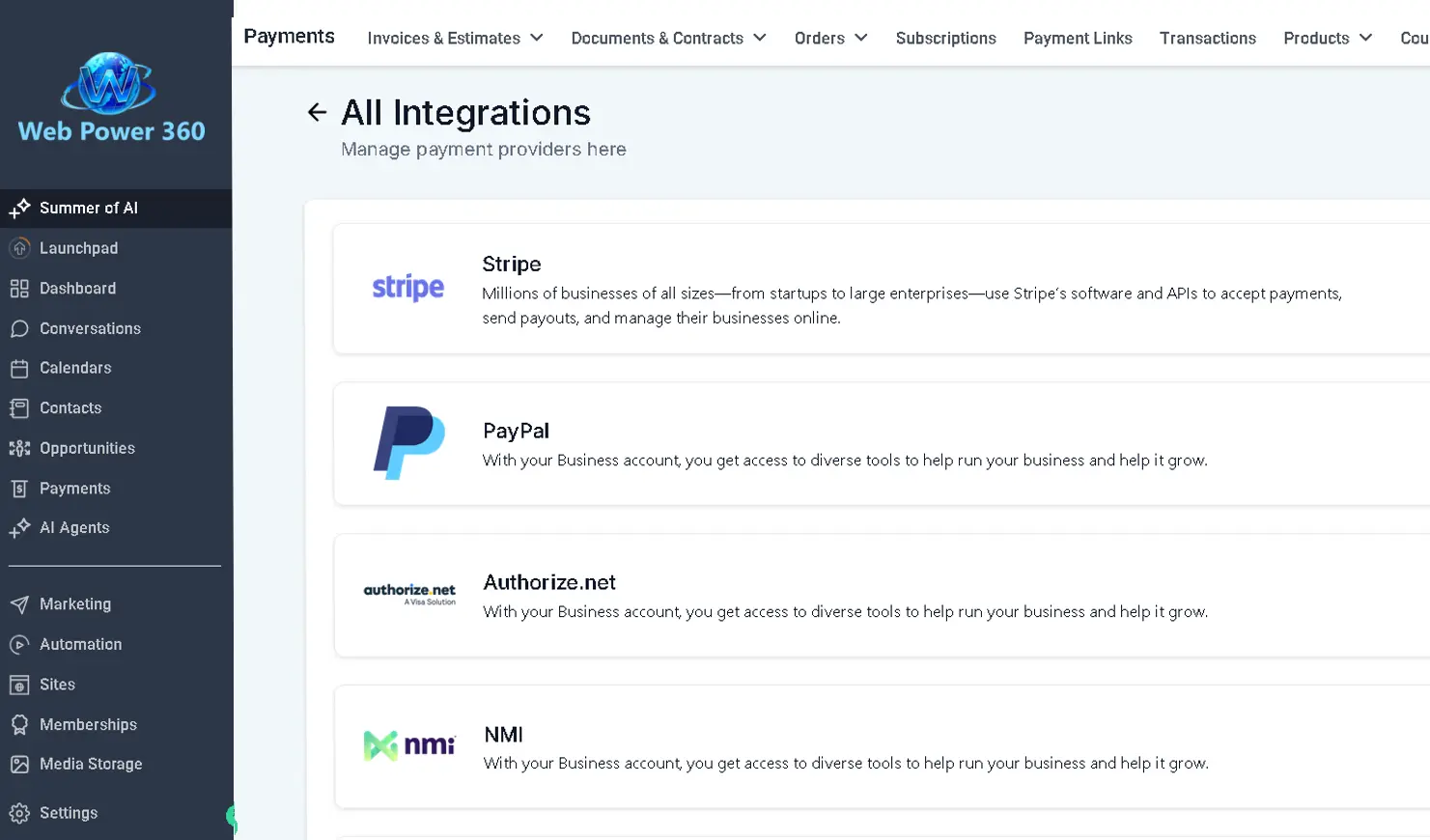The height and width of the screenshot is (840, 1430).
Task: Click the Dashboard grid icon
Action: [x=19, y=289]
